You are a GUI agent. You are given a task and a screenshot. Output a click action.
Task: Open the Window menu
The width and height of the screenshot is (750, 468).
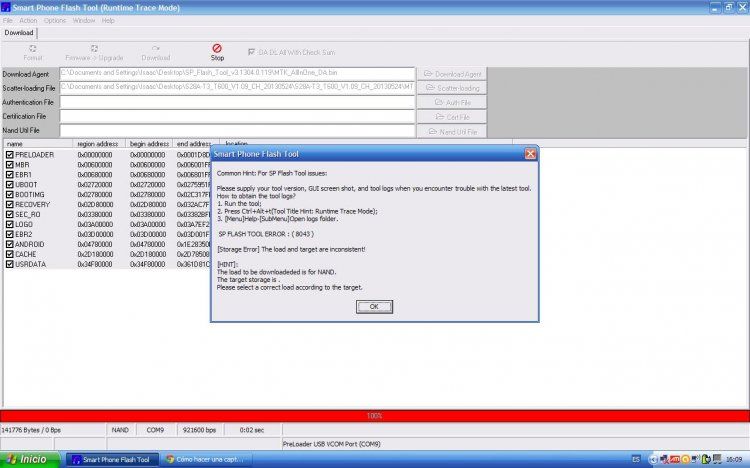pos(84,21)
